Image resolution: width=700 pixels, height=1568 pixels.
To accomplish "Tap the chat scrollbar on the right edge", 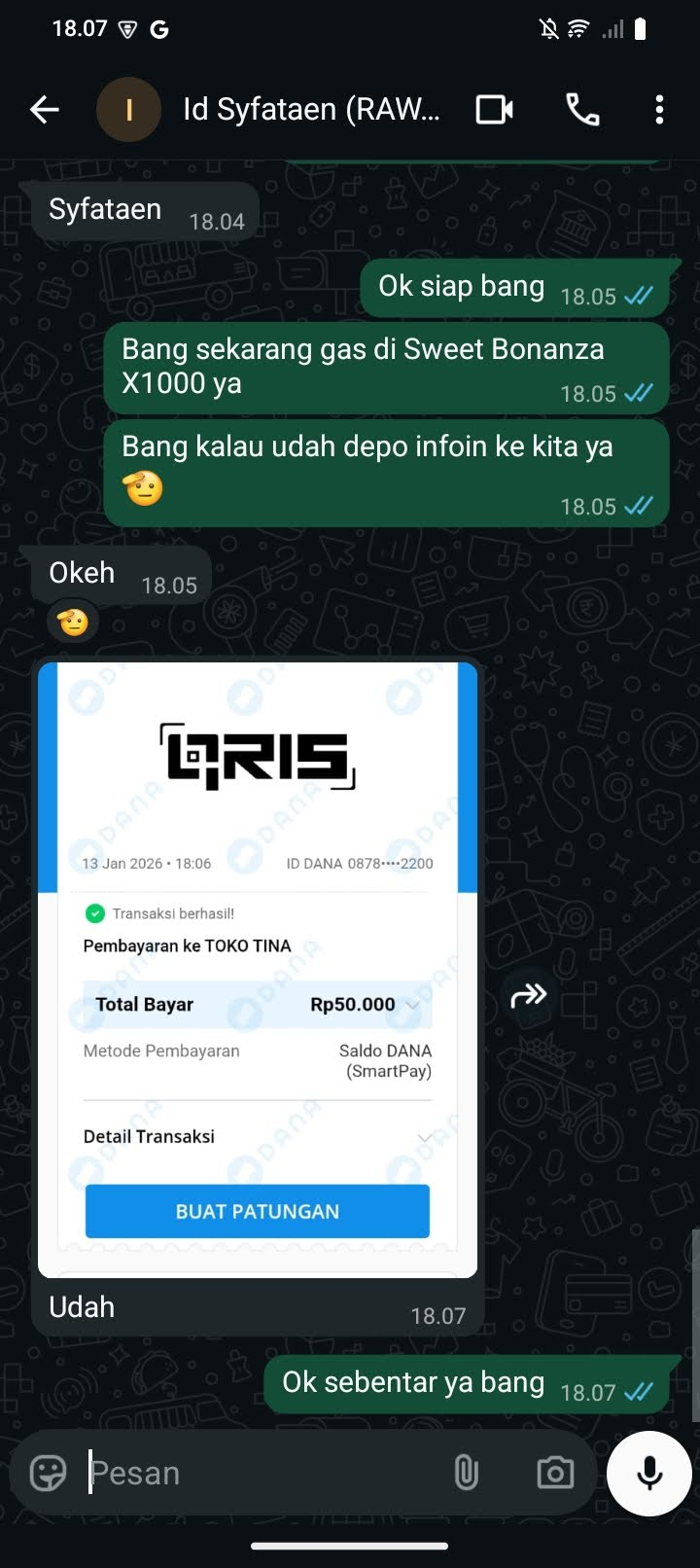I will coord(695,1325).
